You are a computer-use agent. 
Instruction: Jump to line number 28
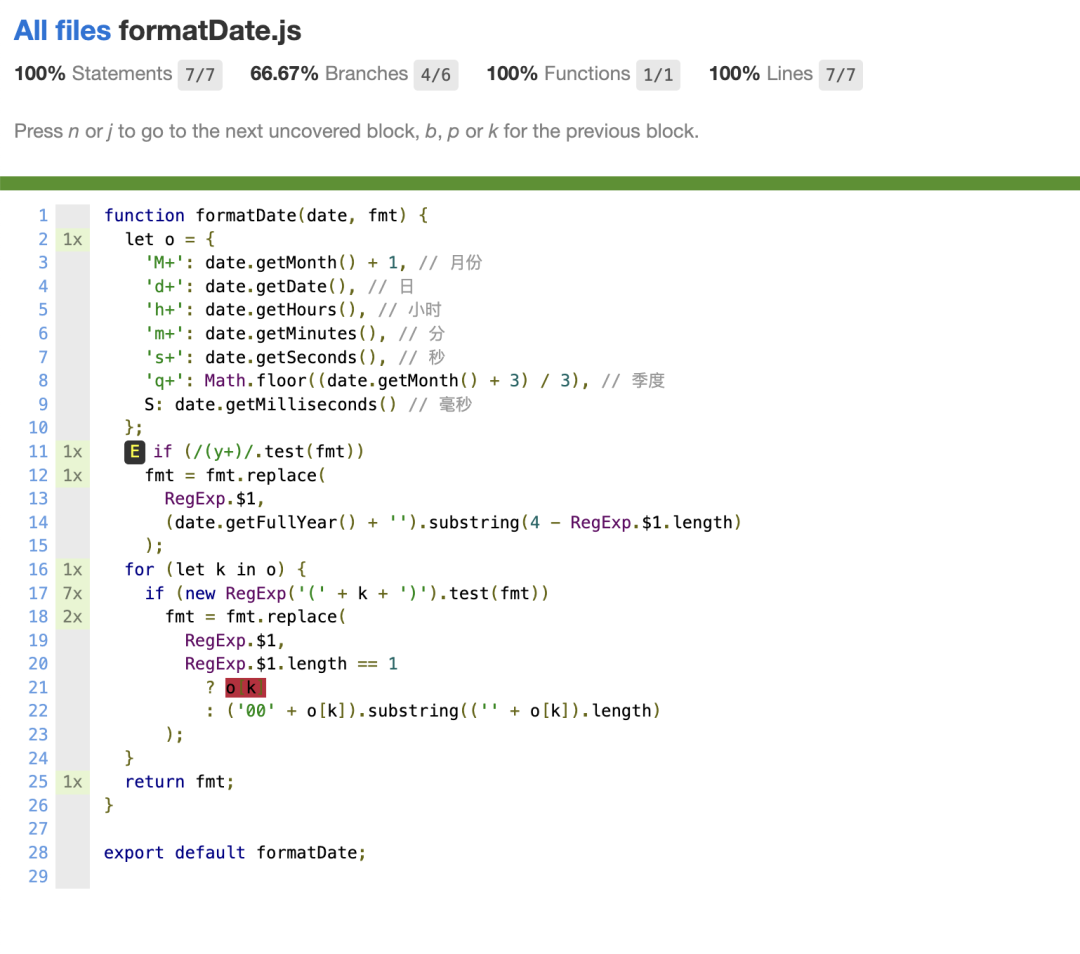click(38, 853)
